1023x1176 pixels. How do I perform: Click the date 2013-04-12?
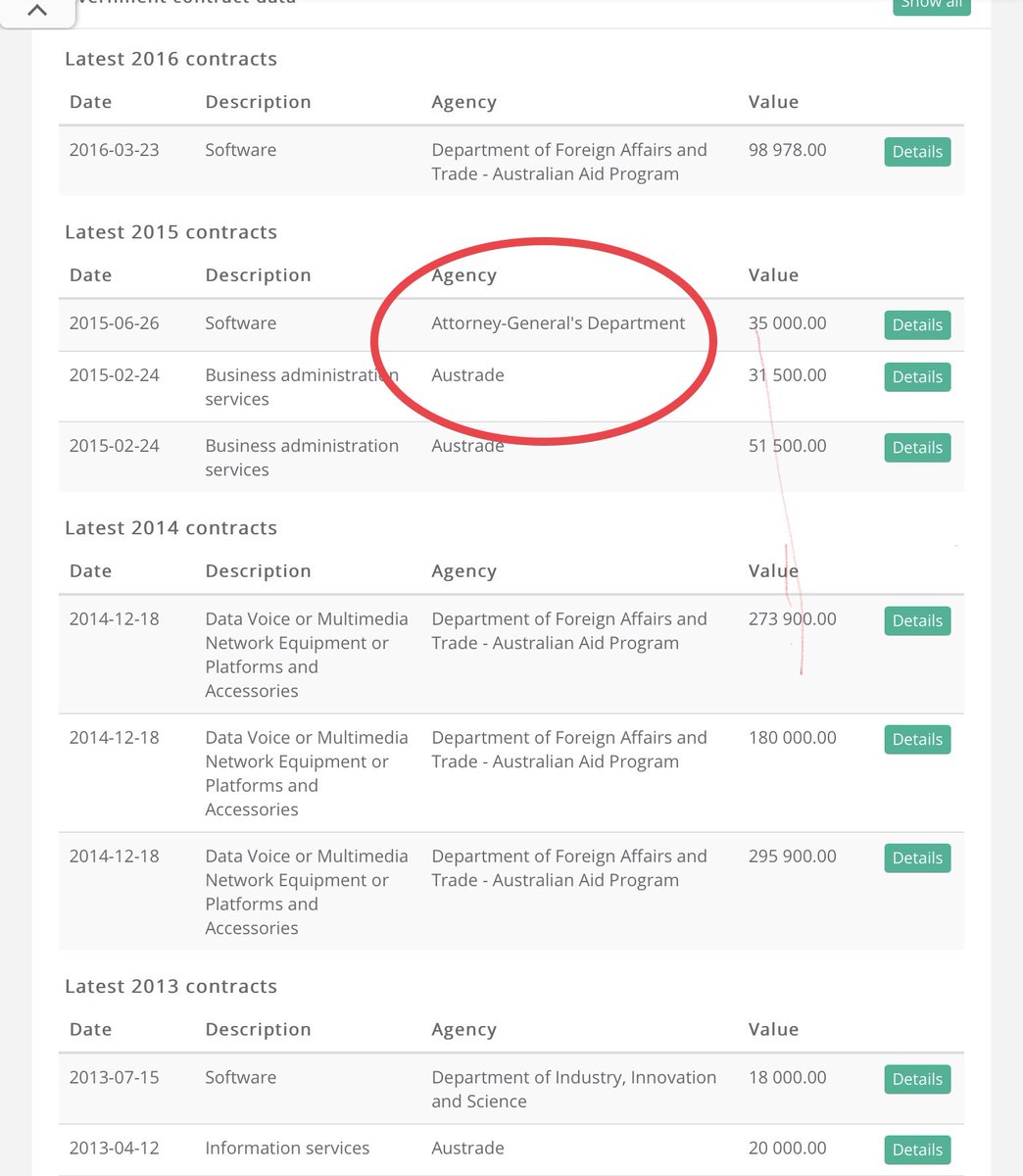coord(114,1148)
